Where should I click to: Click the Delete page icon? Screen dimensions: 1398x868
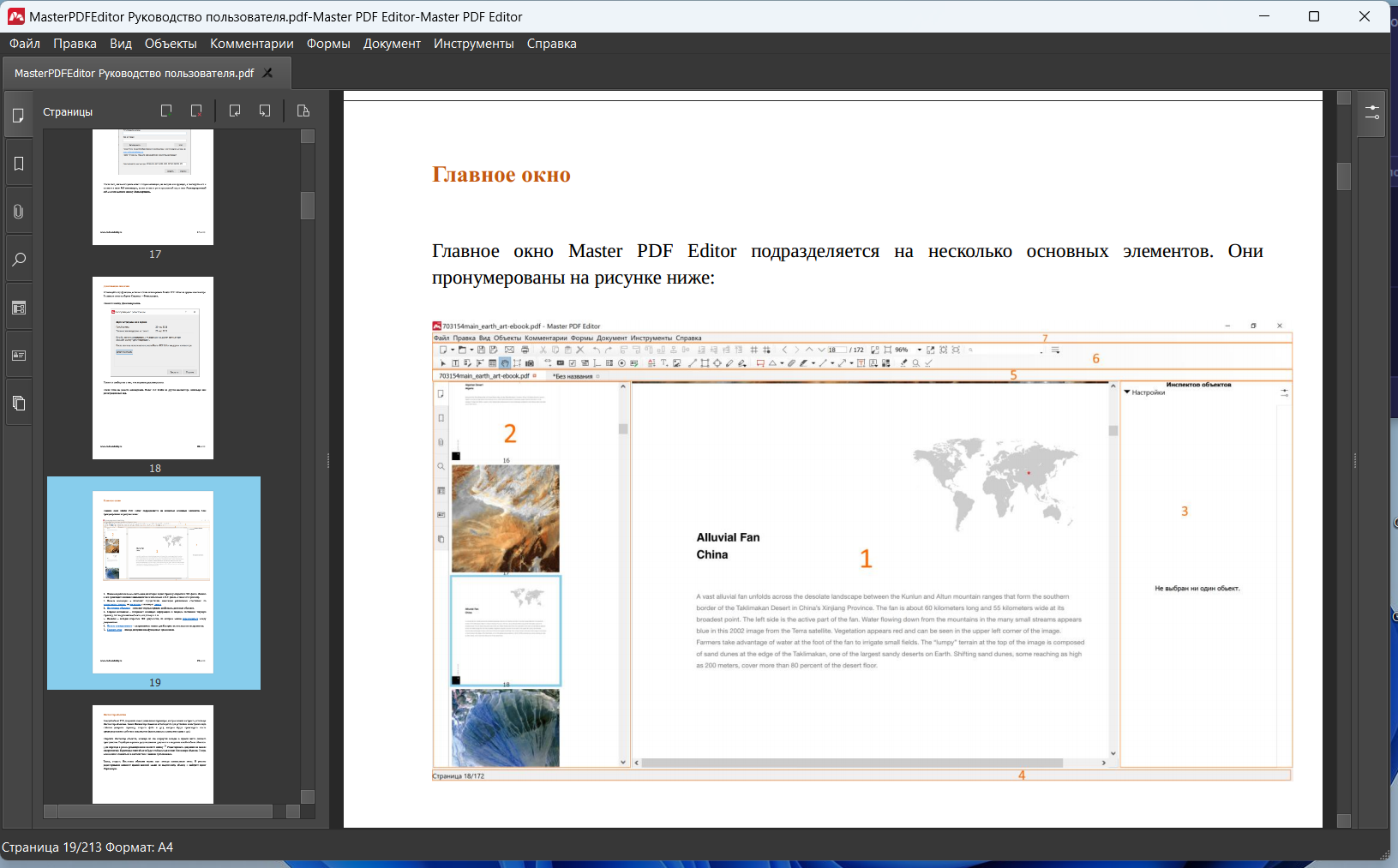[196, 111]
